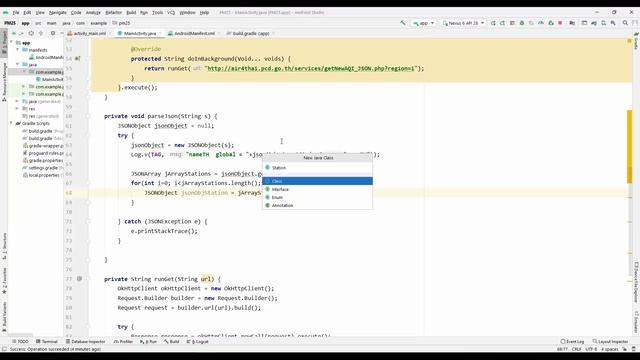Toggle the Structure side panel tab
640x360 pixels.
point(4,246)
